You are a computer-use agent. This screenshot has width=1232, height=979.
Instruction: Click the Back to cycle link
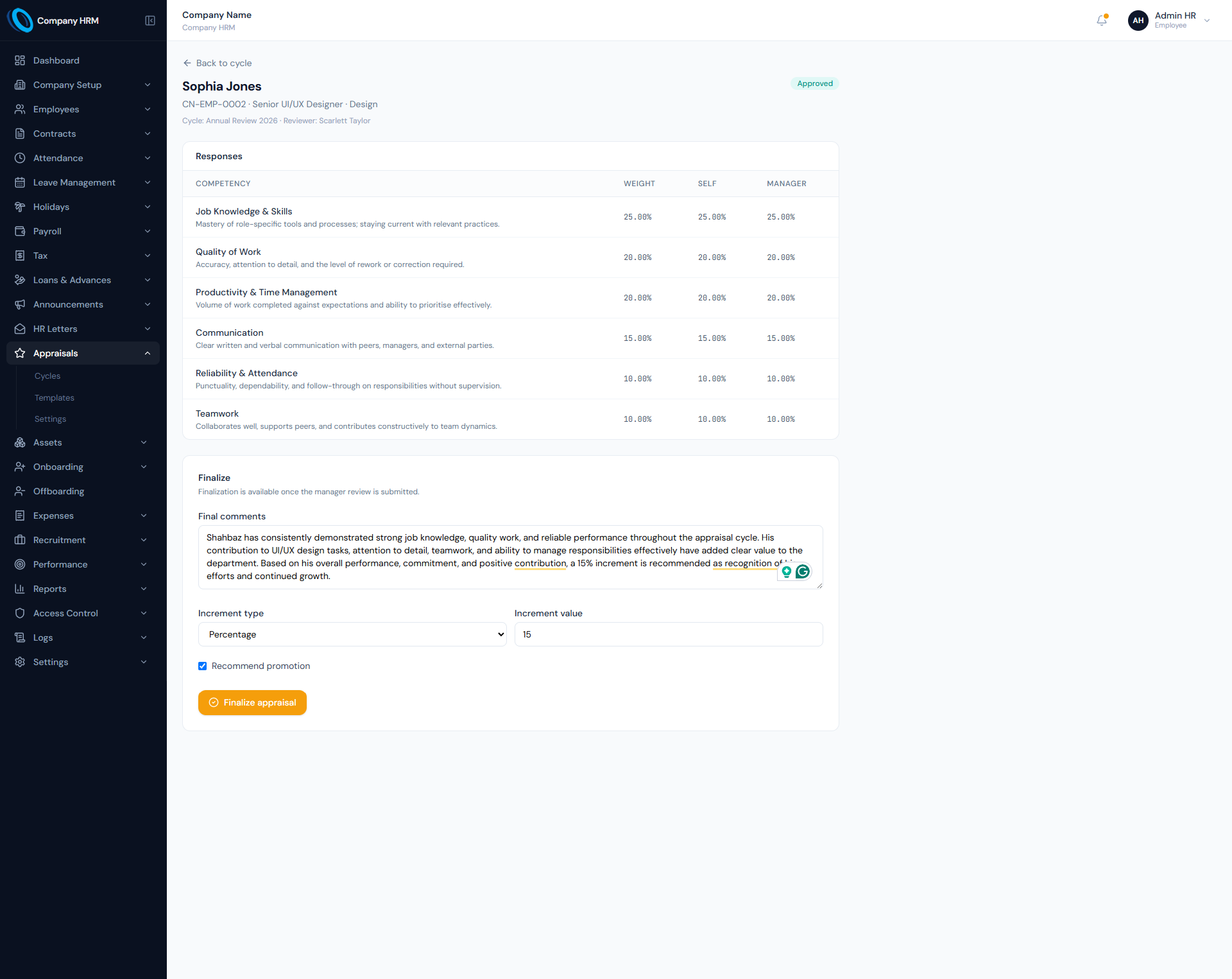(218, 63)
